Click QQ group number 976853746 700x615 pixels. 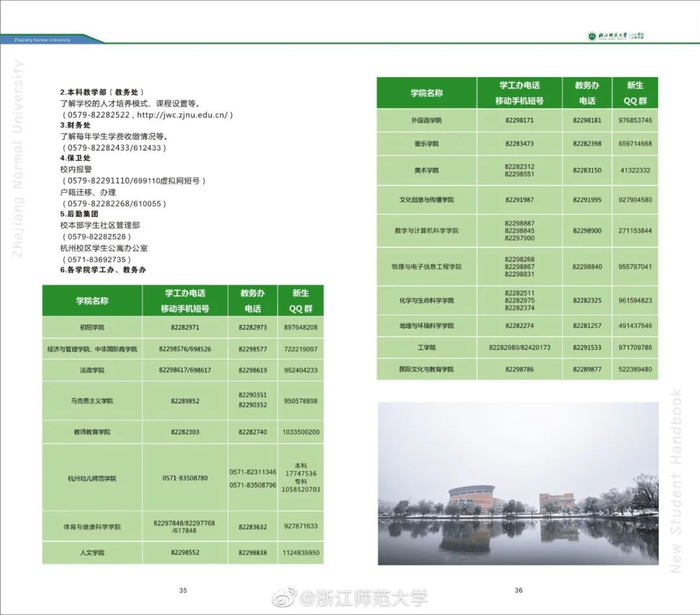pyautogui.click(x=635, y=121)
